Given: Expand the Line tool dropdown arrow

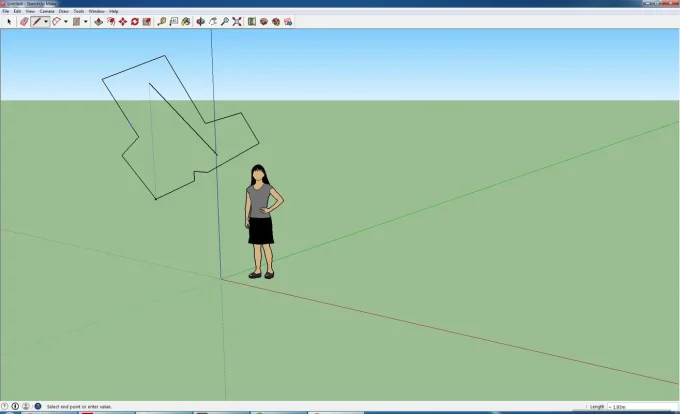Looking at the screenshot, I should (46, 21).
